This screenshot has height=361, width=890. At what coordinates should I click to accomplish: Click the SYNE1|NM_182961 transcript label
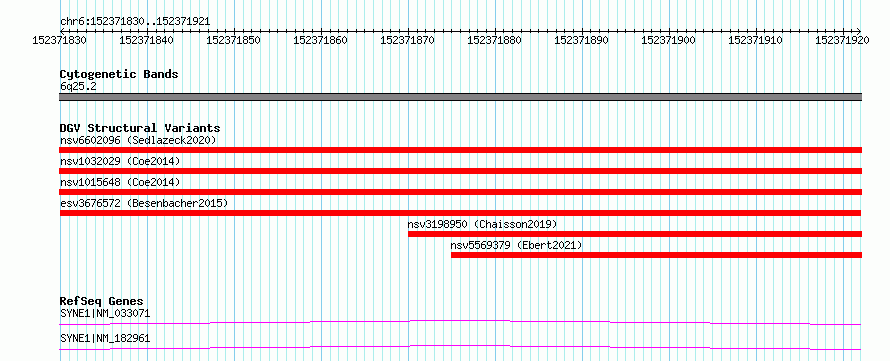coord(105,339)
